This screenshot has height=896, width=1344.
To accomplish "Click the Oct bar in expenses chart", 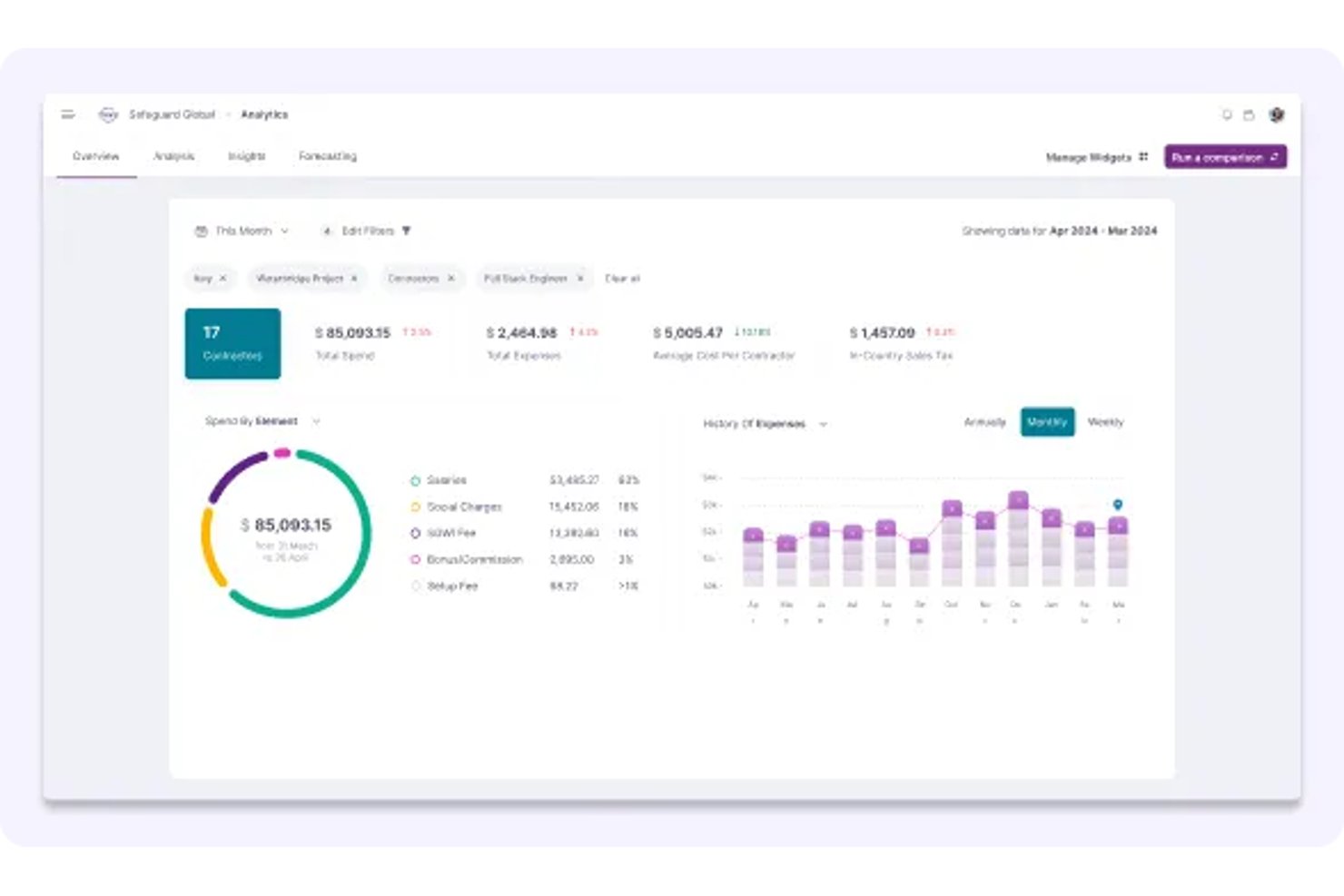I will (952, 544).
